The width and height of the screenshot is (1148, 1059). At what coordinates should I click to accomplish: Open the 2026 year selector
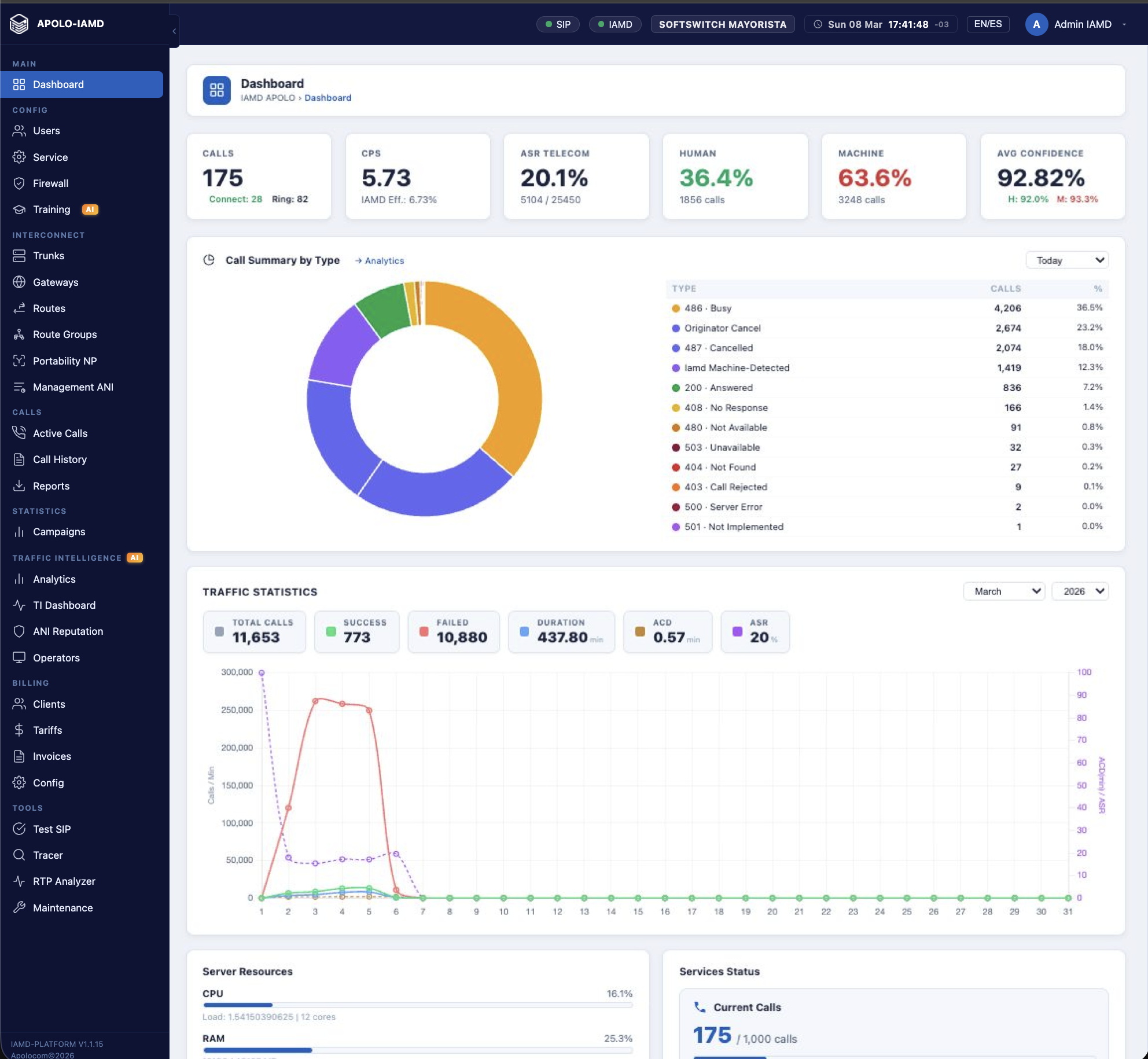click(1080, 591)
